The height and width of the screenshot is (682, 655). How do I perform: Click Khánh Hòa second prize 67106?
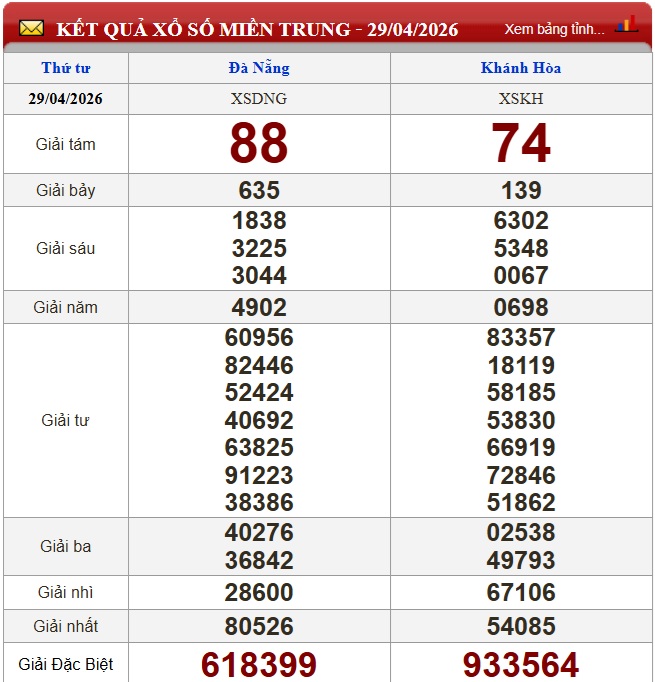[x=521, y=593]
